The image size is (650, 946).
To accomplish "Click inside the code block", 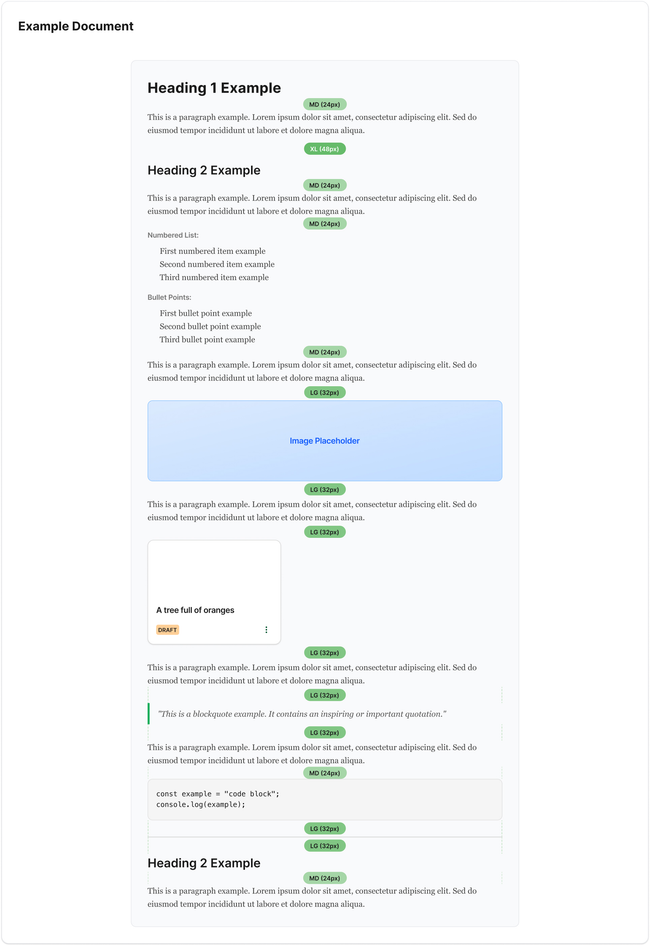I will tap(325, 799).
